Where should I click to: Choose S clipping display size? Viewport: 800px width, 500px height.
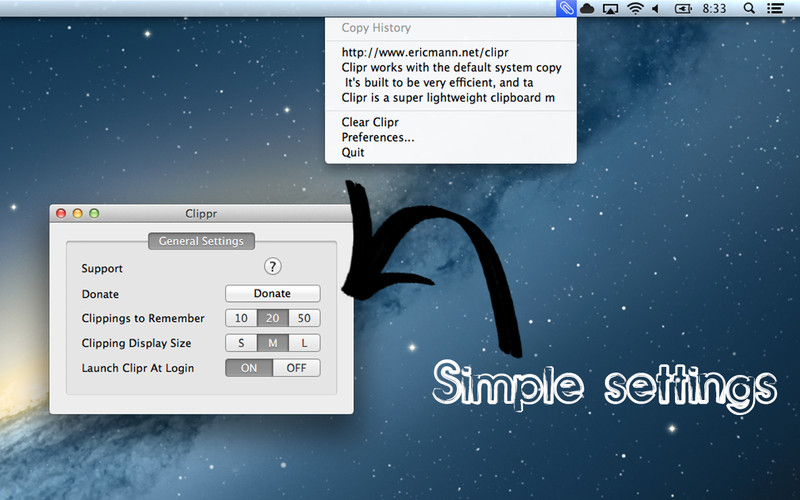tap(241, 343)
